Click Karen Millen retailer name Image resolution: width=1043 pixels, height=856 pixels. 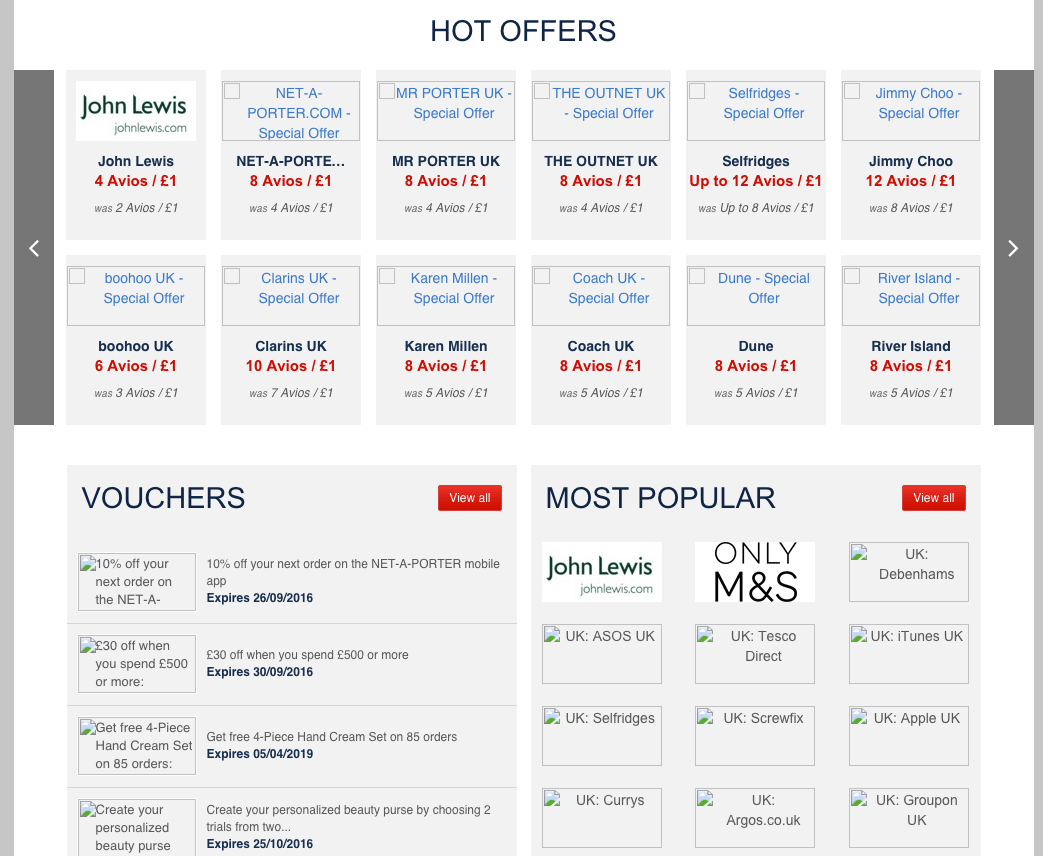446,346
